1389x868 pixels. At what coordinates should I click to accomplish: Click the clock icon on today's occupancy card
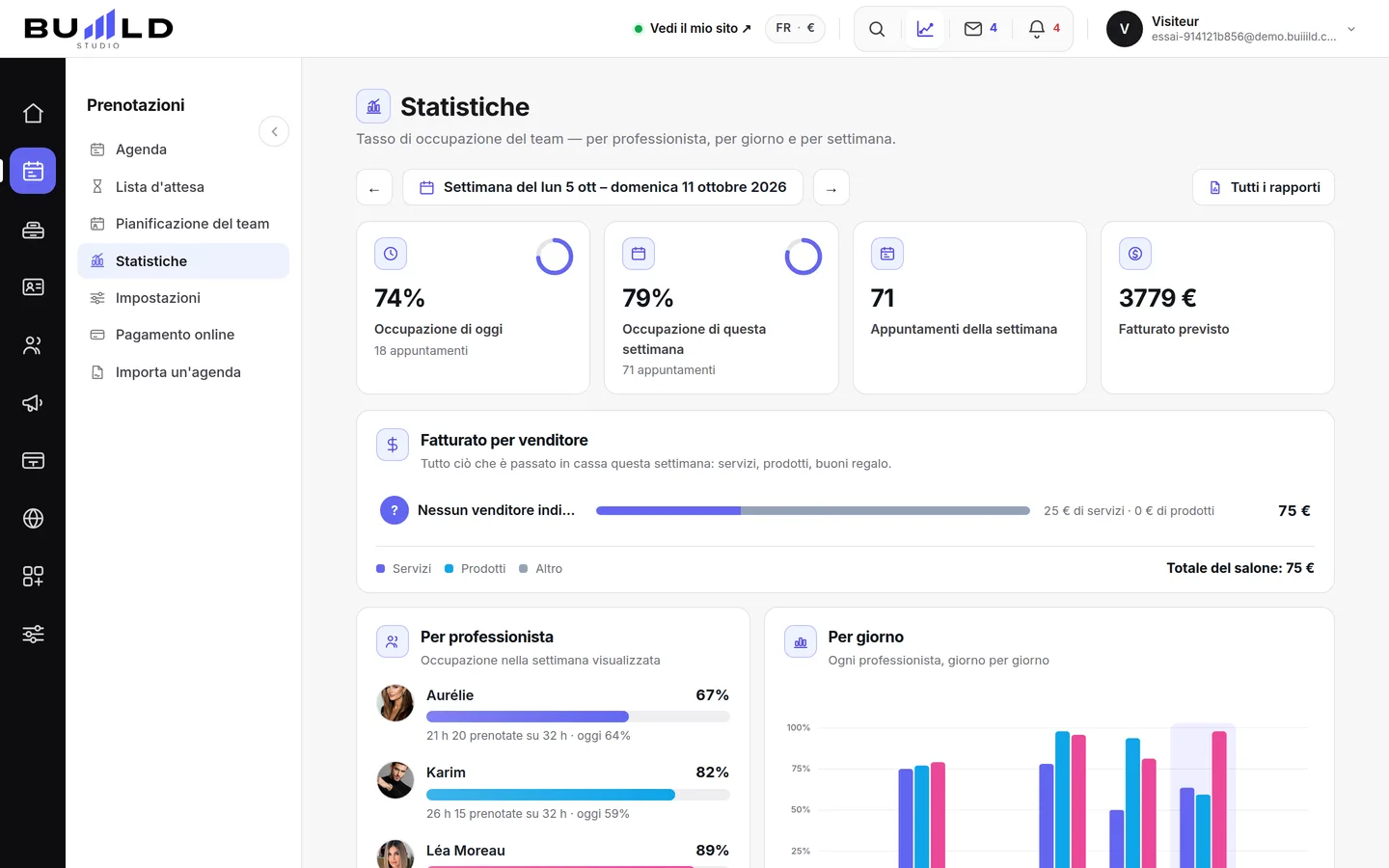click(x=391, y=254)
